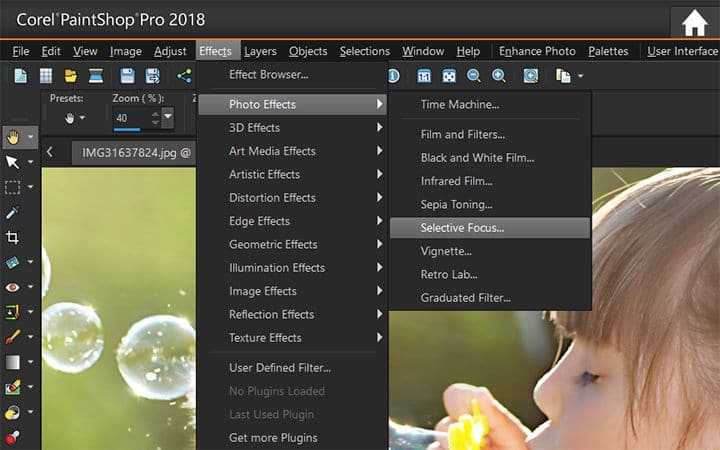Click the Zoom percentage input field
The image size is (720, 450).
click(132, 118)
